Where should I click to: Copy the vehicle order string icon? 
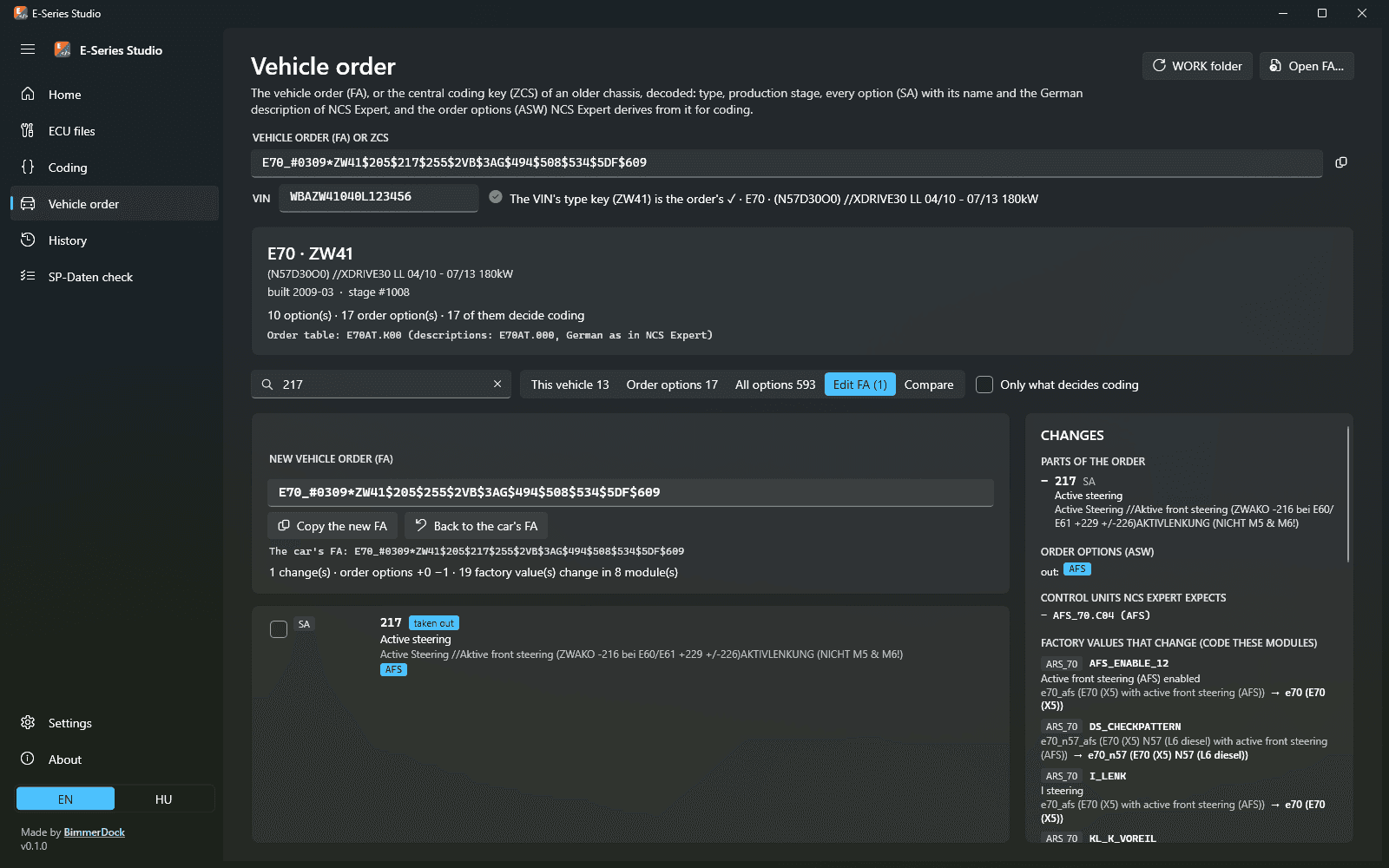[1341, 162]
